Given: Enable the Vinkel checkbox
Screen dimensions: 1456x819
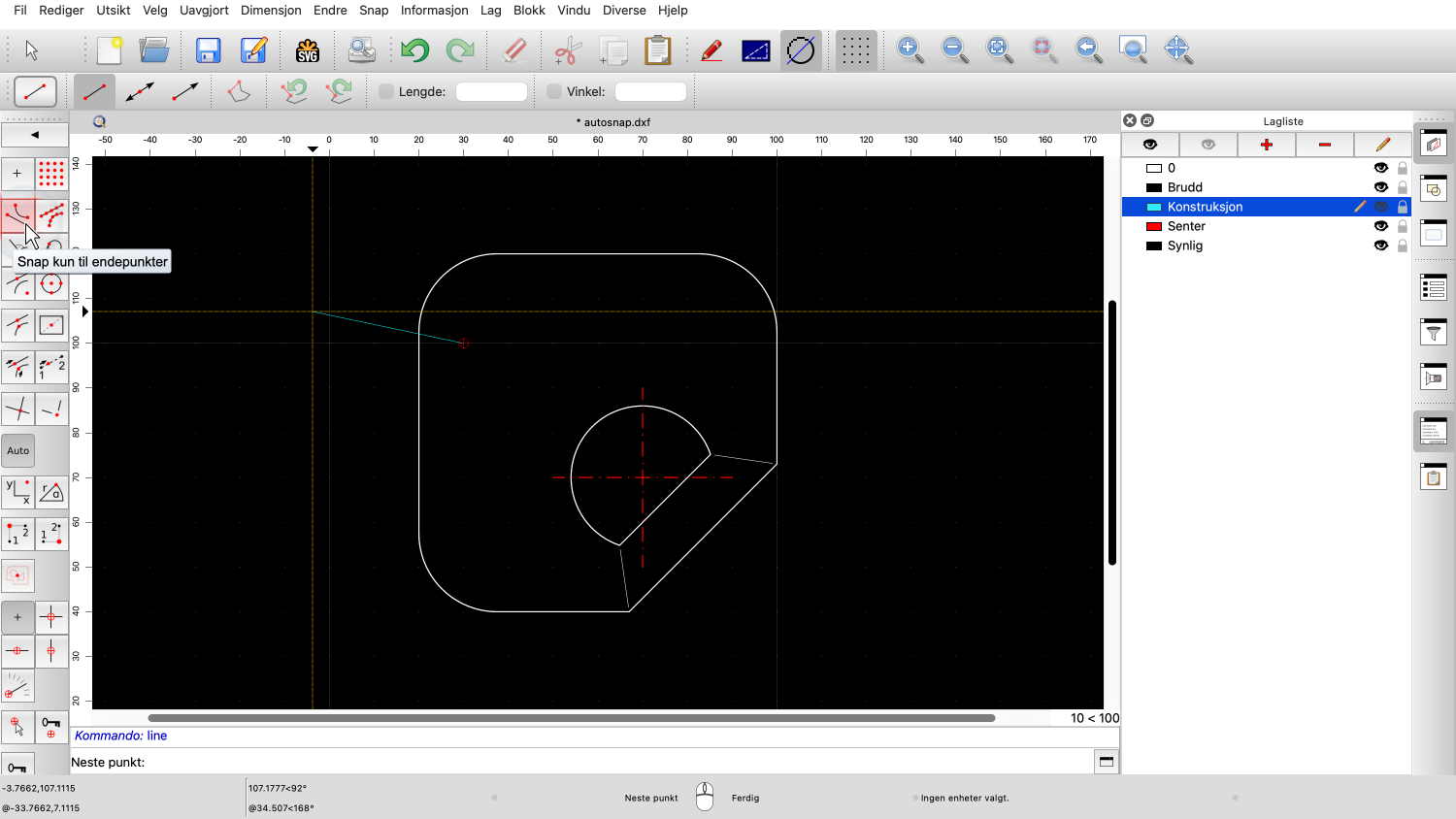Looking at the screenshot, I should point(554,91).
